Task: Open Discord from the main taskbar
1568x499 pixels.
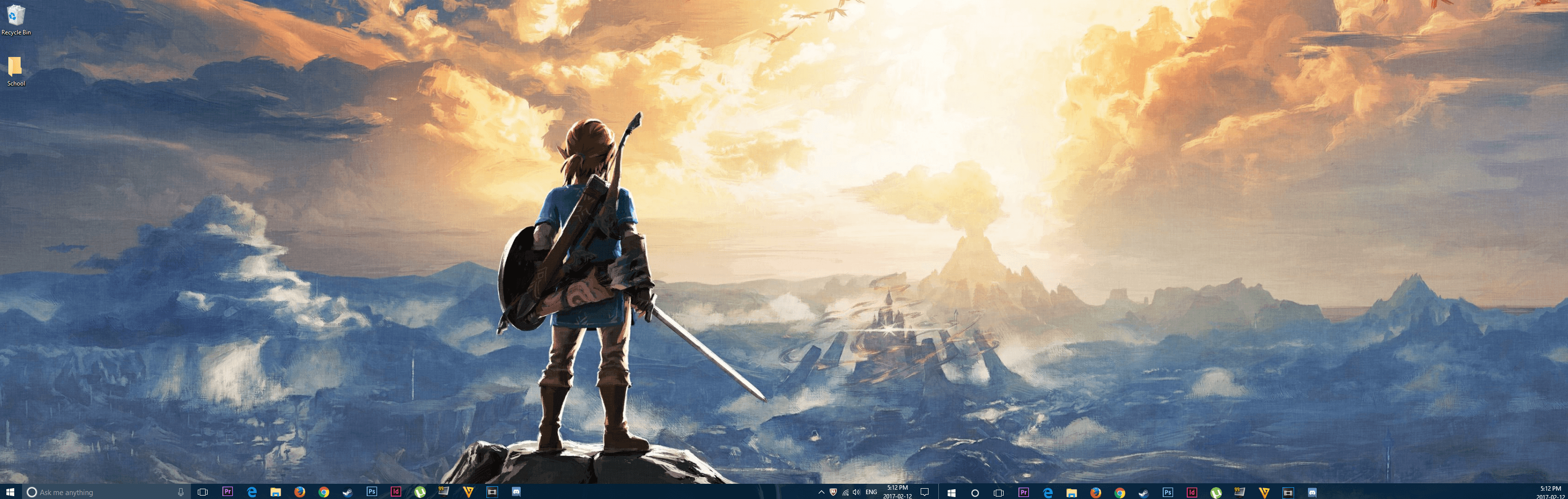Action: (x=516, y=492)
